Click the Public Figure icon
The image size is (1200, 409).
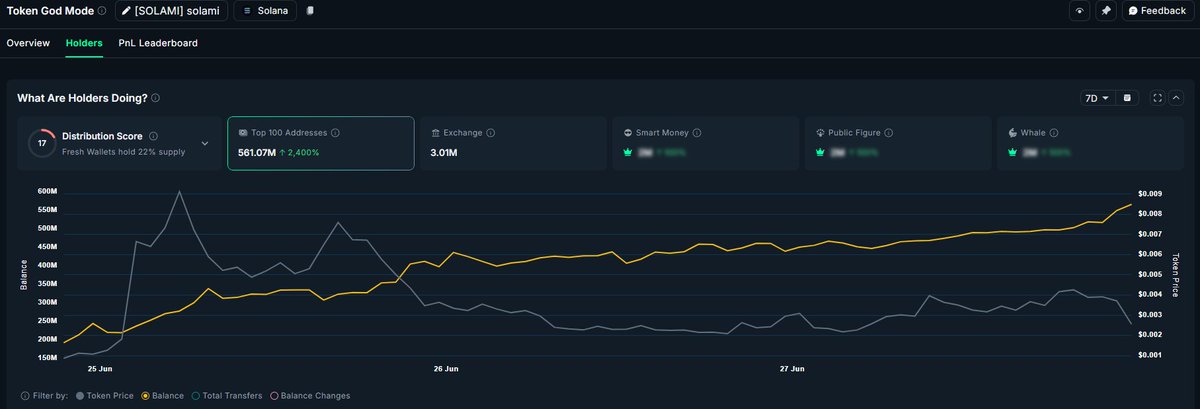[820, 133]
